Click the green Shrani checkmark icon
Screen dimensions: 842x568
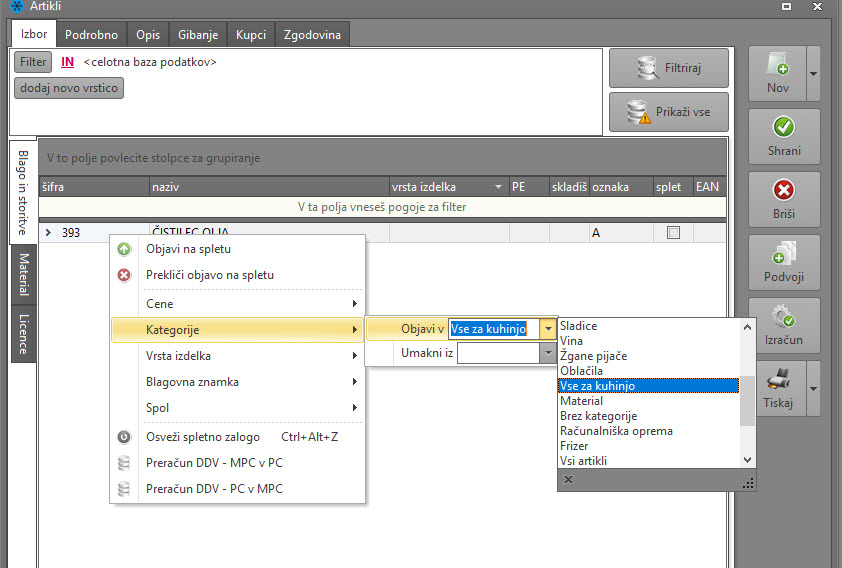click(x=784, y=127)
